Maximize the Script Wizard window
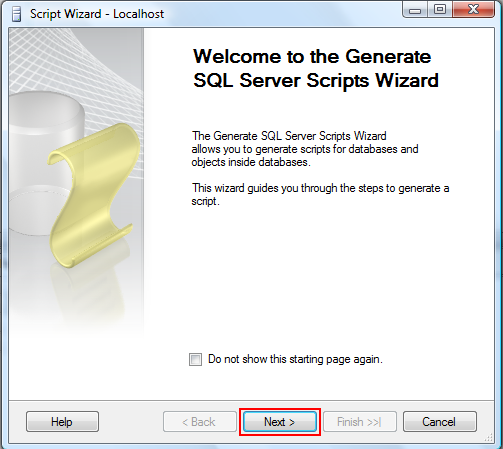Image resolution: width=503 pixels, height=449 pixels. coord(440,9)
